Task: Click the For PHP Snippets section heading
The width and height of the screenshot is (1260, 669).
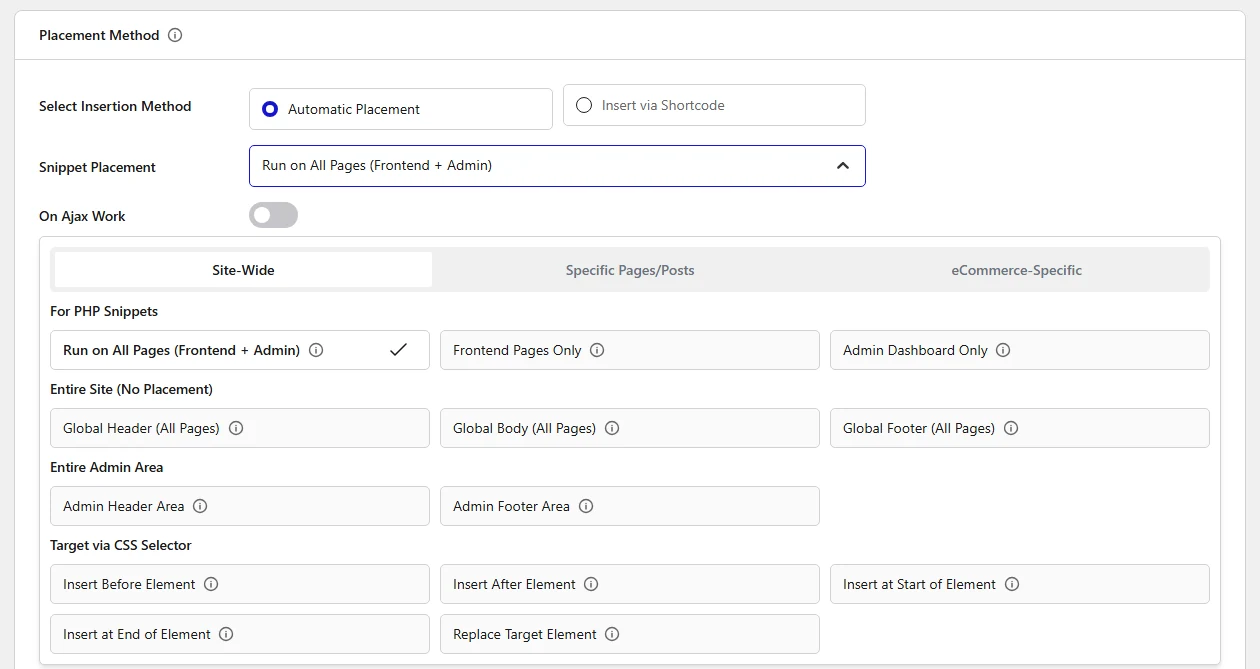Action: [x=104, y=311]
